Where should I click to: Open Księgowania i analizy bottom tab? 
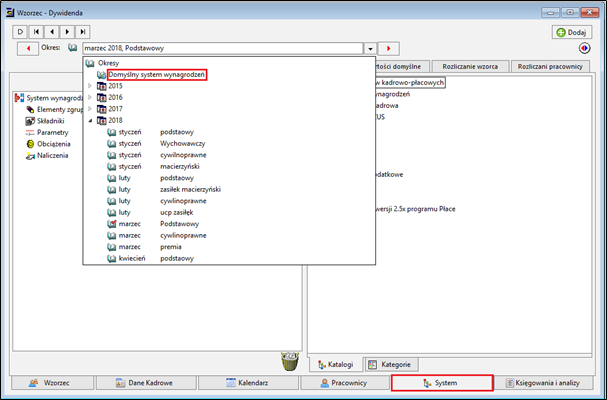[544, 383]
